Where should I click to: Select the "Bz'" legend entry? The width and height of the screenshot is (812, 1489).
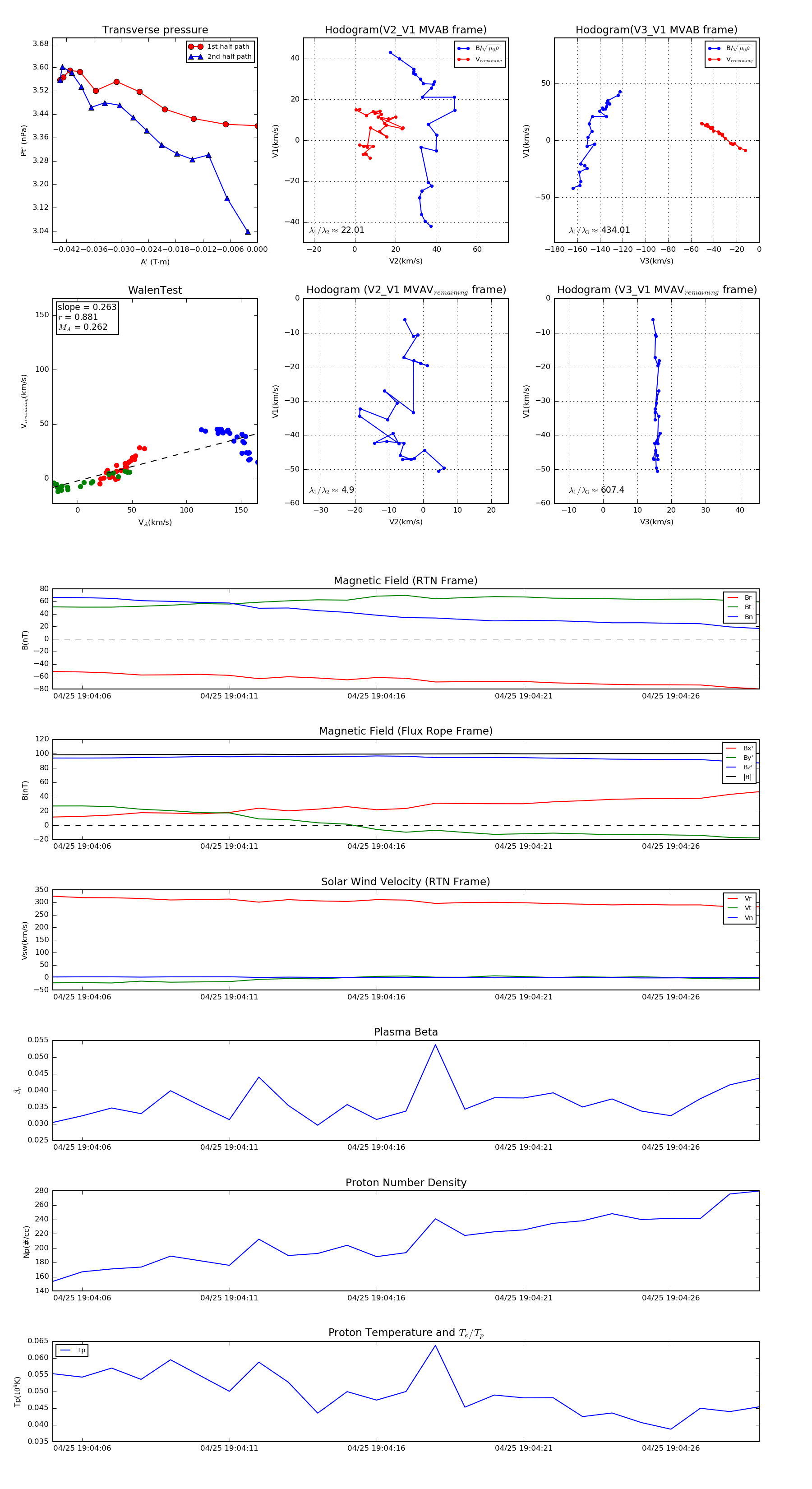point(740,767)
